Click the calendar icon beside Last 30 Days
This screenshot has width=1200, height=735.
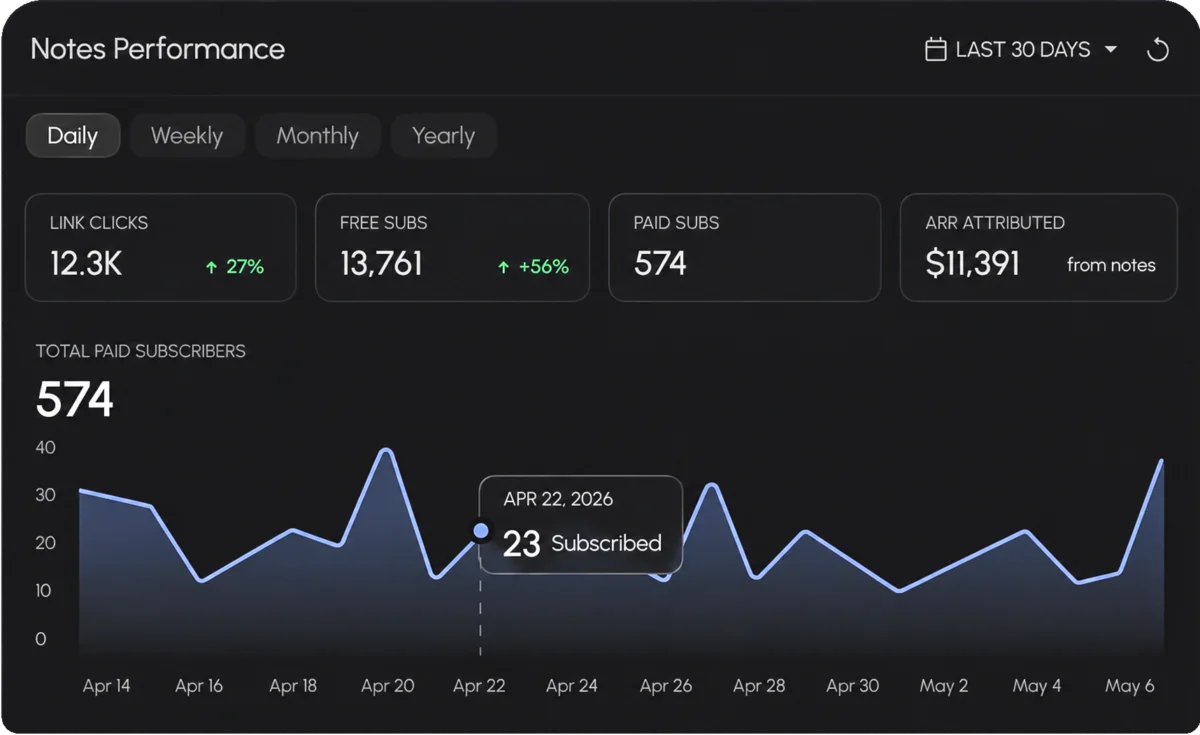pyautogui.click(x=935, y=50)
